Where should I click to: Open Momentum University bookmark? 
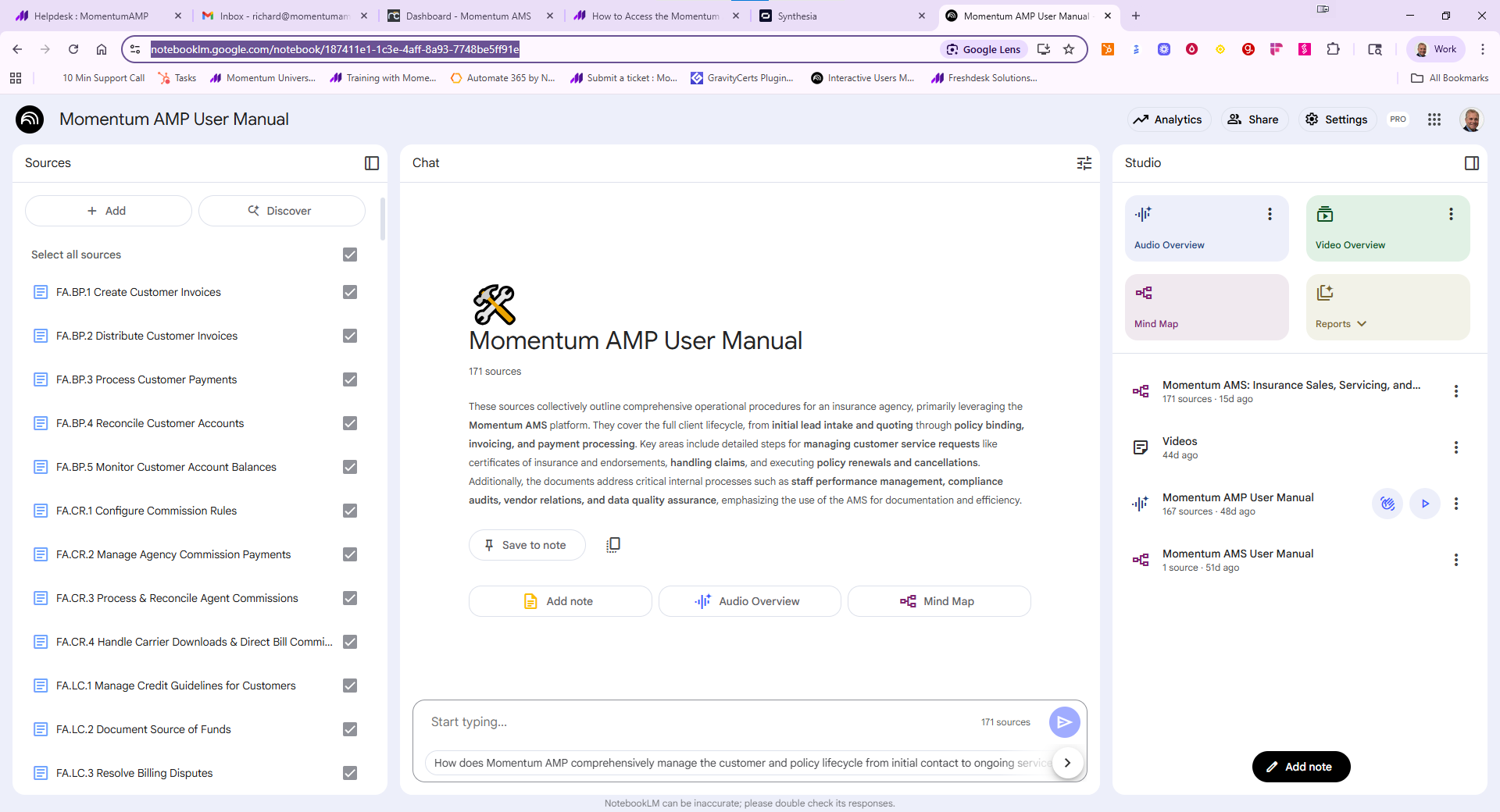(x=263, y=78)
